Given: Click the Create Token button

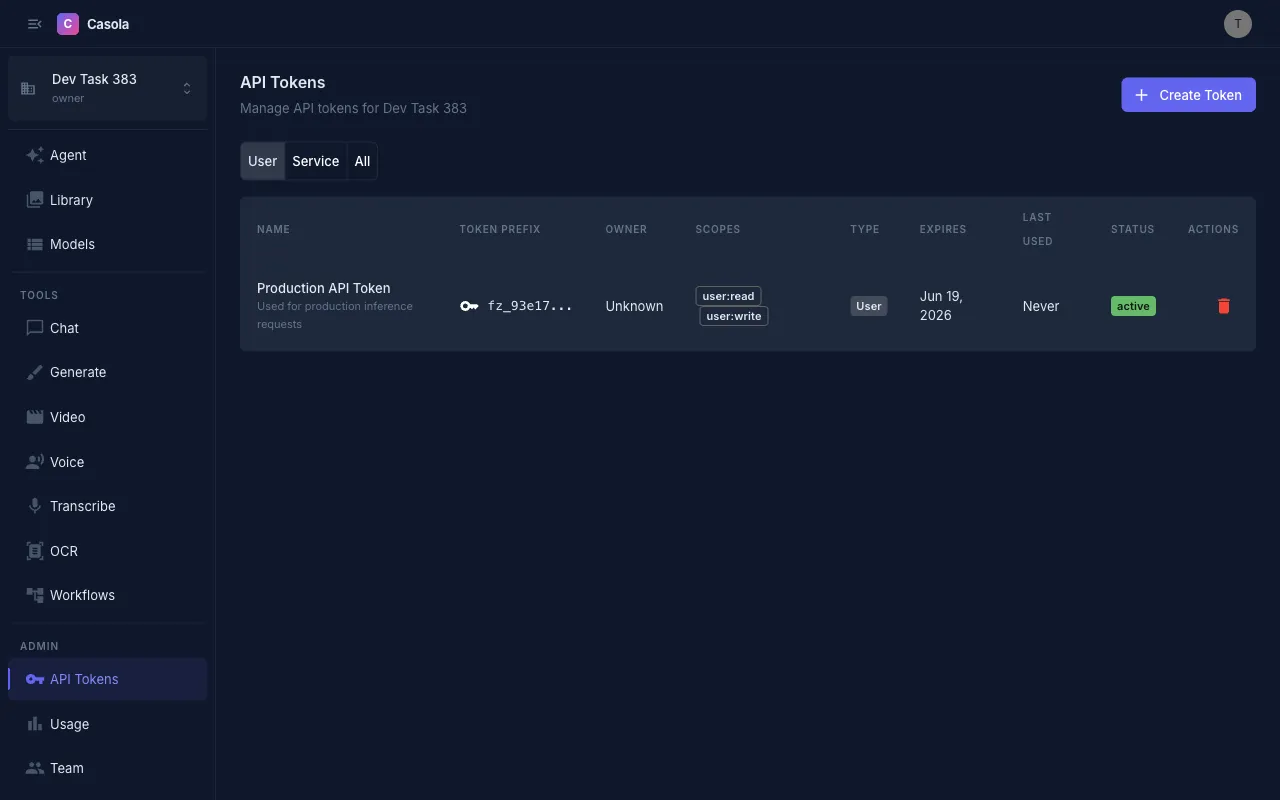Looking at the screenshot, I should tap(1188, 94).
